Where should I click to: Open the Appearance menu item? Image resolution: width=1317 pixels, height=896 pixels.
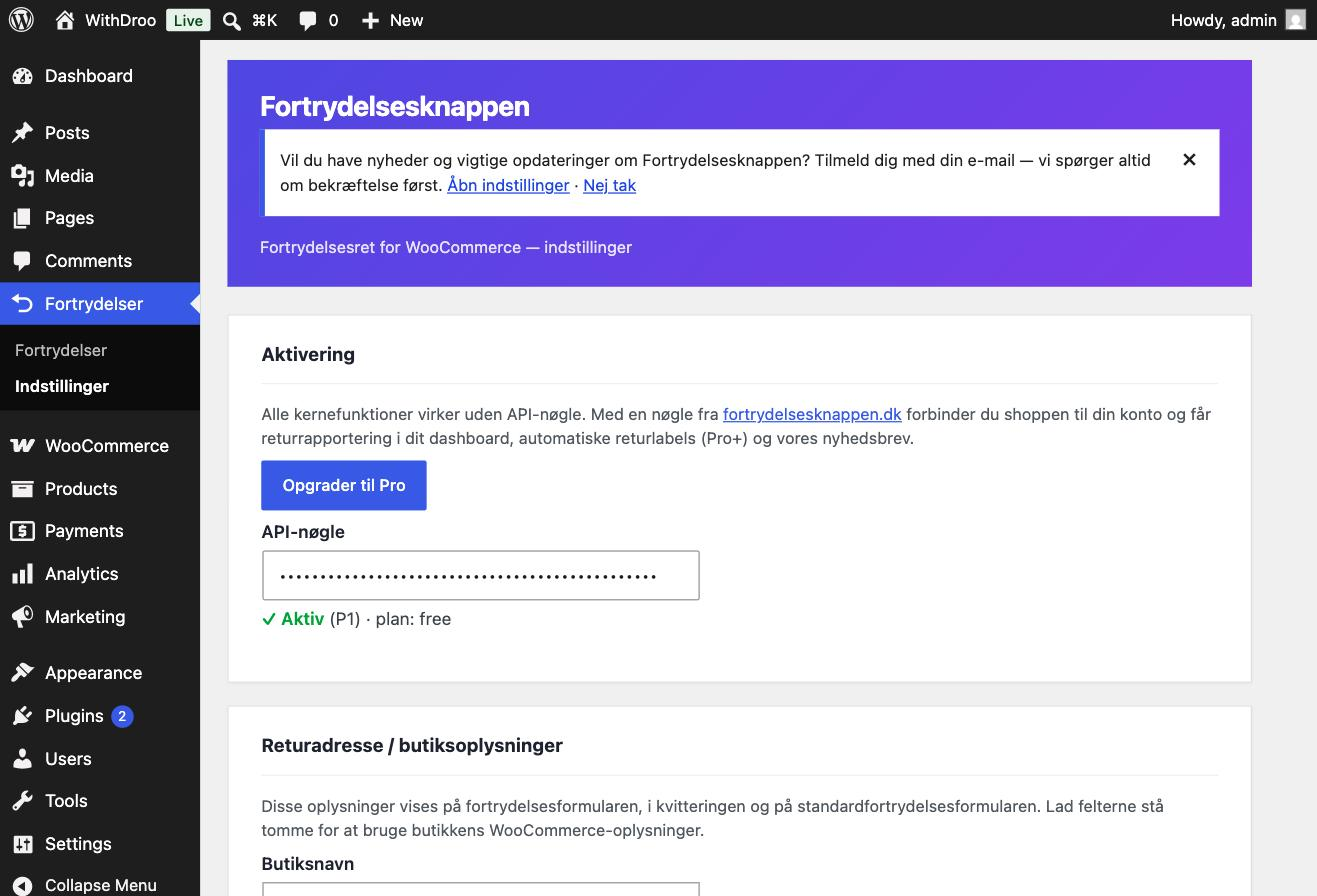[x=100, y=673]
